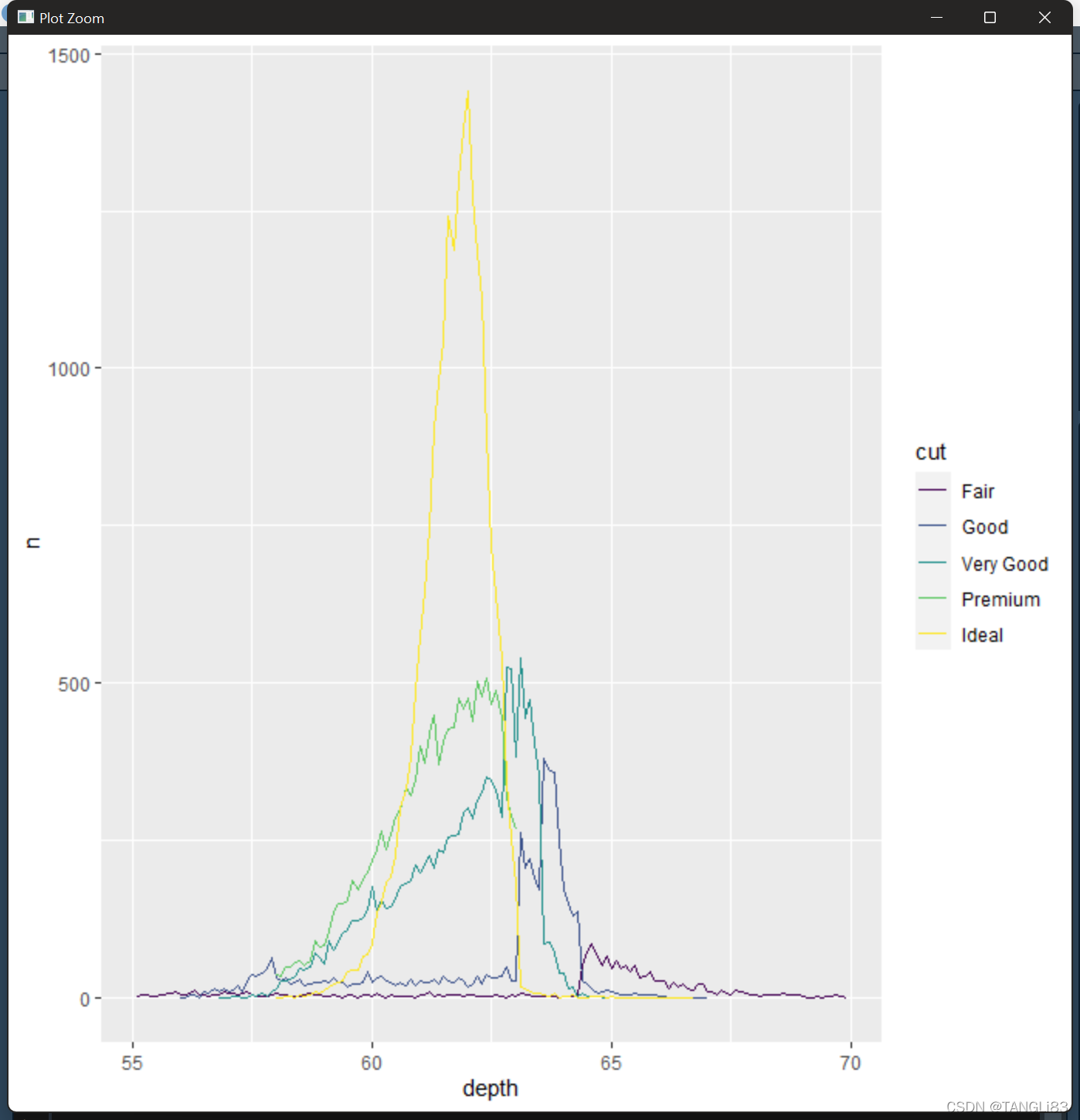Click the legend title 'cut'

click(x=930, y=452)
